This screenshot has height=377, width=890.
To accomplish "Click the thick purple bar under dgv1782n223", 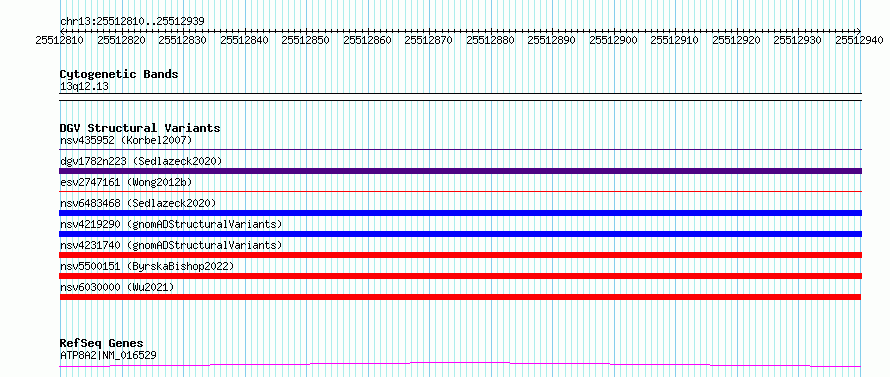I will [461, 171].
